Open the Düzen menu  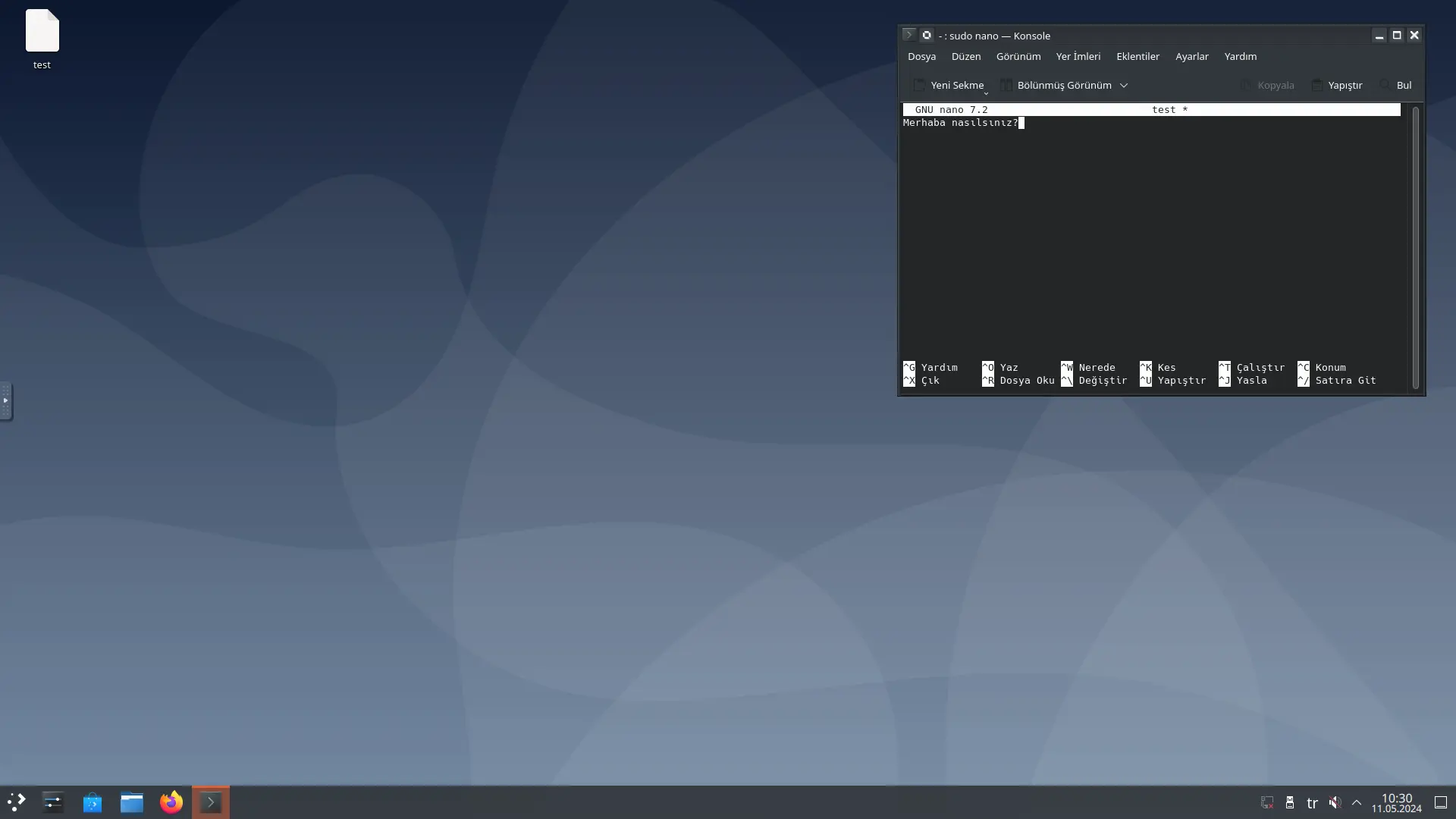[x=966, y=56]
